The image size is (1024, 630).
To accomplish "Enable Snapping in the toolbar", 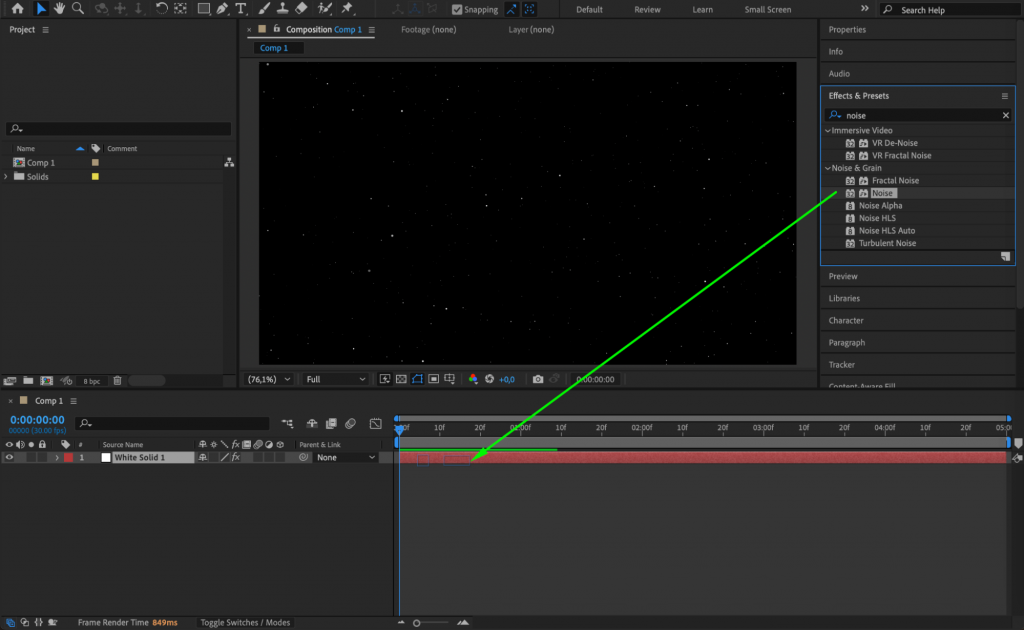I will [x=455, y=9].
